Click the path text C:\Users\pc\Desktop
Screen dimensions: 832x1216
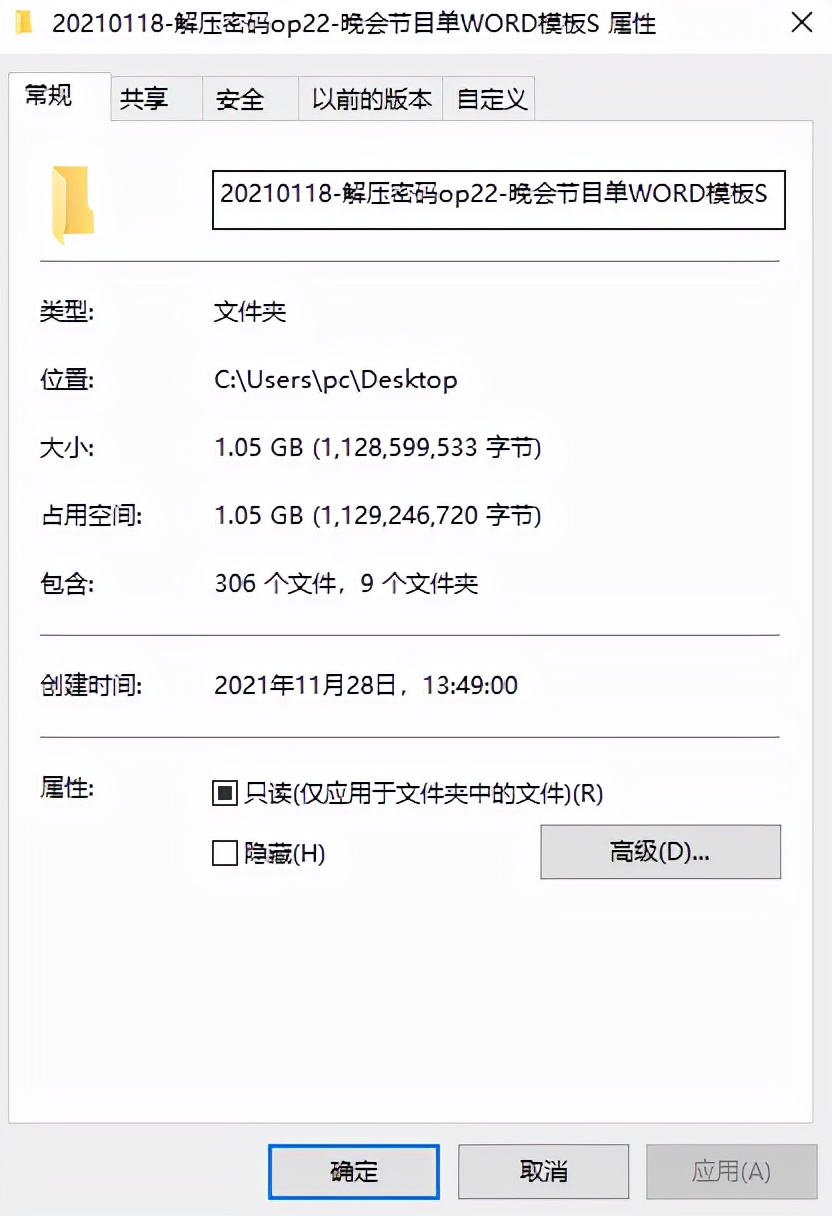click(337, 380)
